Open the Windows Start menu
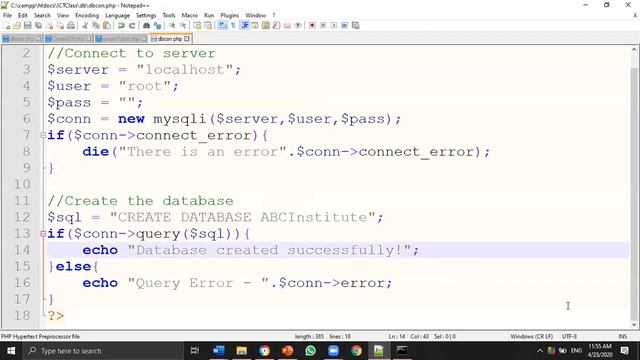This screenshot has width=640, height=360. [11, 351]
